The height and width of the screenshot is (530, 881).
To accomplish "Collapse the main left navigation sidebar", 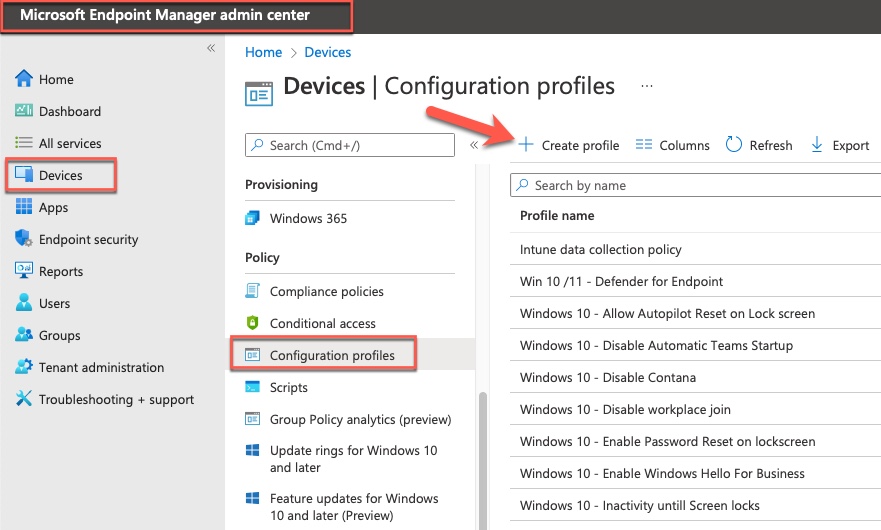I will click(211, 48).
